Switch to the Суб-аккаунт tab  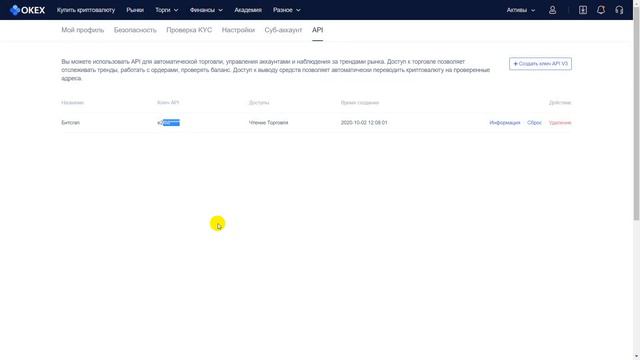point(283,30)
